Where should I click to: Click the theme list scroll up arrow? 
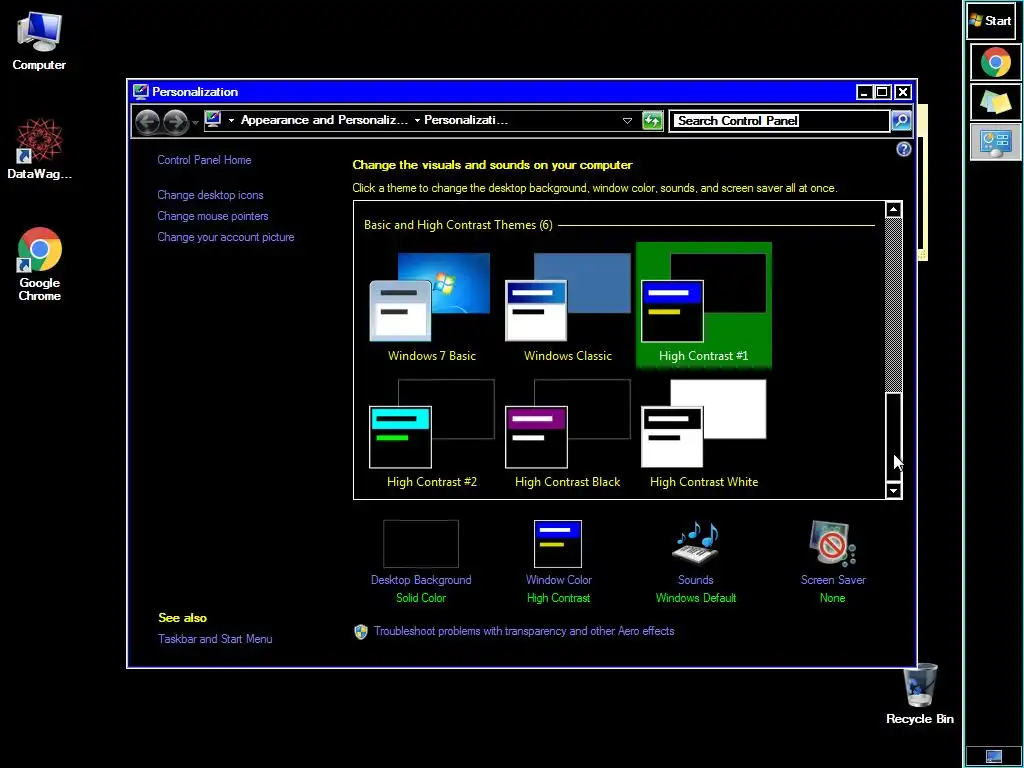893,210
